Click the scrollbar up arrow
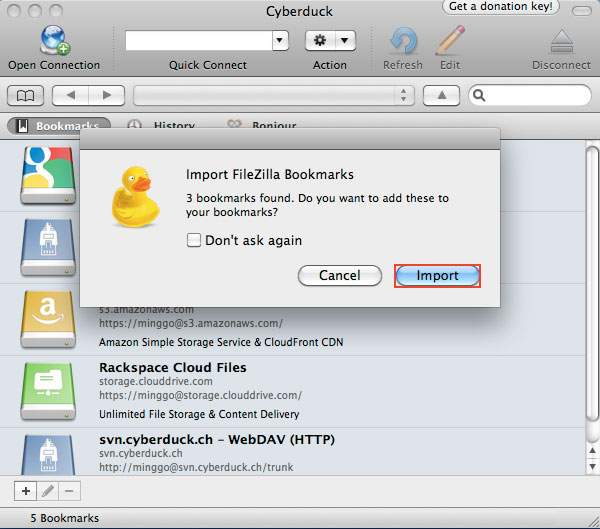Image resolution: width=600 pixels, height=529 pixels. click(592, 451)
